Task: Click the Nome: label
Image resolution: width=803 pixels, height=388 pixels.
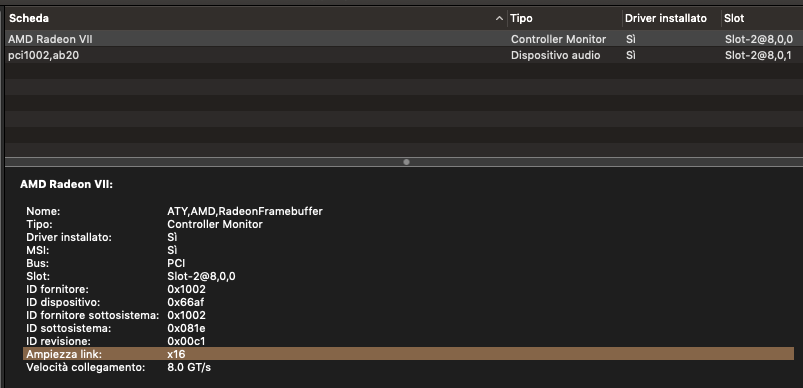Action: pos(43,211)
